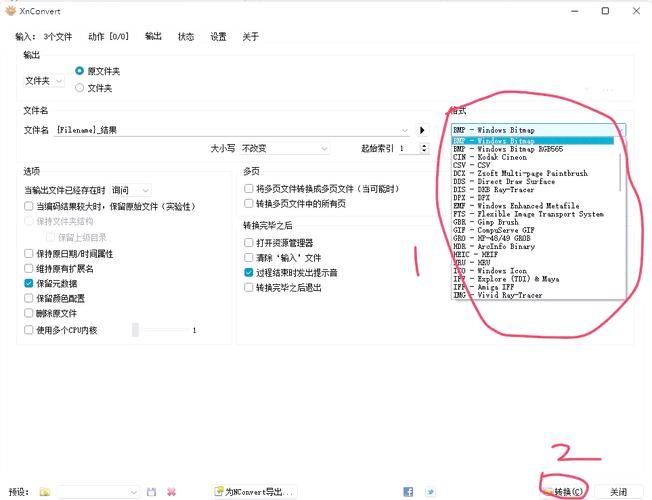Save current preset with floppy icon
The width and height of the screenshot is (652, 500).
[151, 492]
